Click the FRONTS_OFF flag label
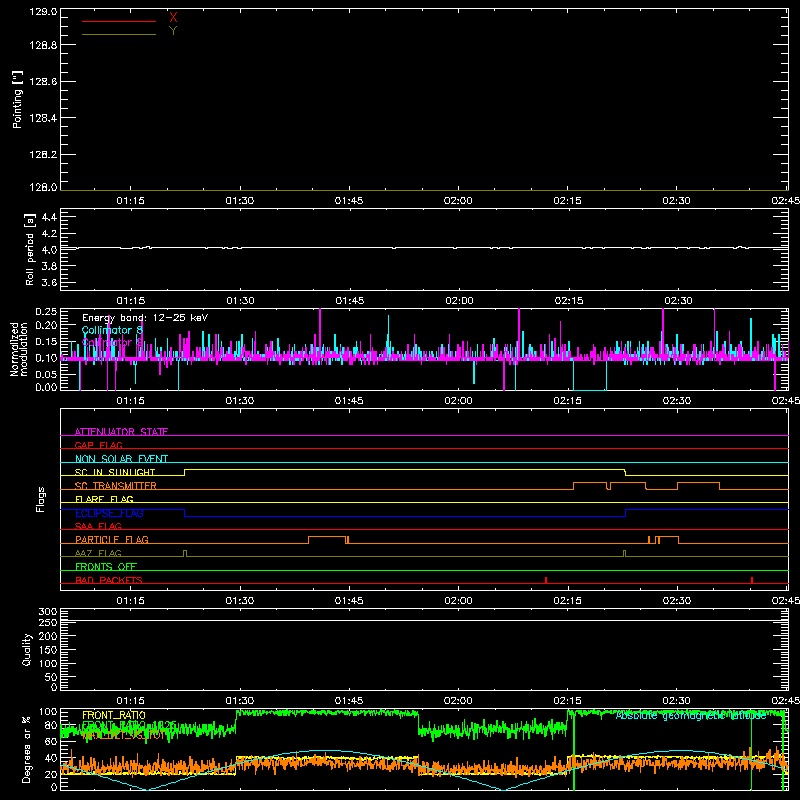The width and height of the screenshot is (800, 800). tap(106, 566)
